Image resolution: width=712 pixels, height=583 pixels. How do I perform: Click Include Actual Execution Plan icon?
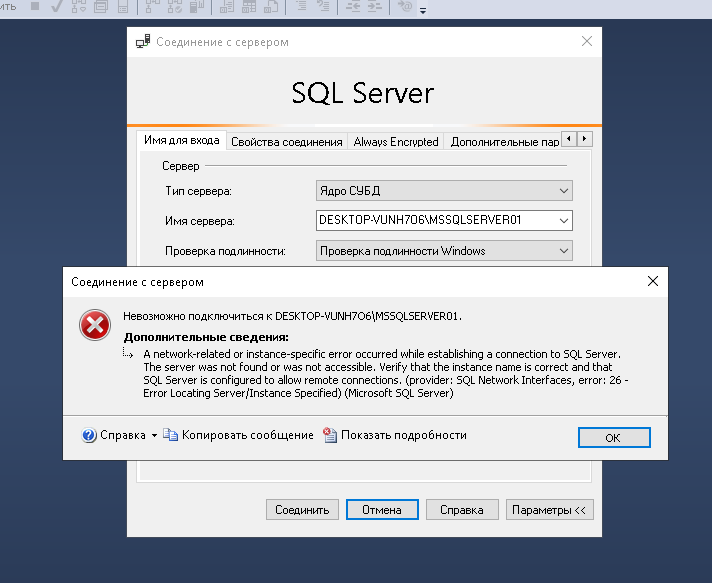pyautogui.click(x=152, y=6)
